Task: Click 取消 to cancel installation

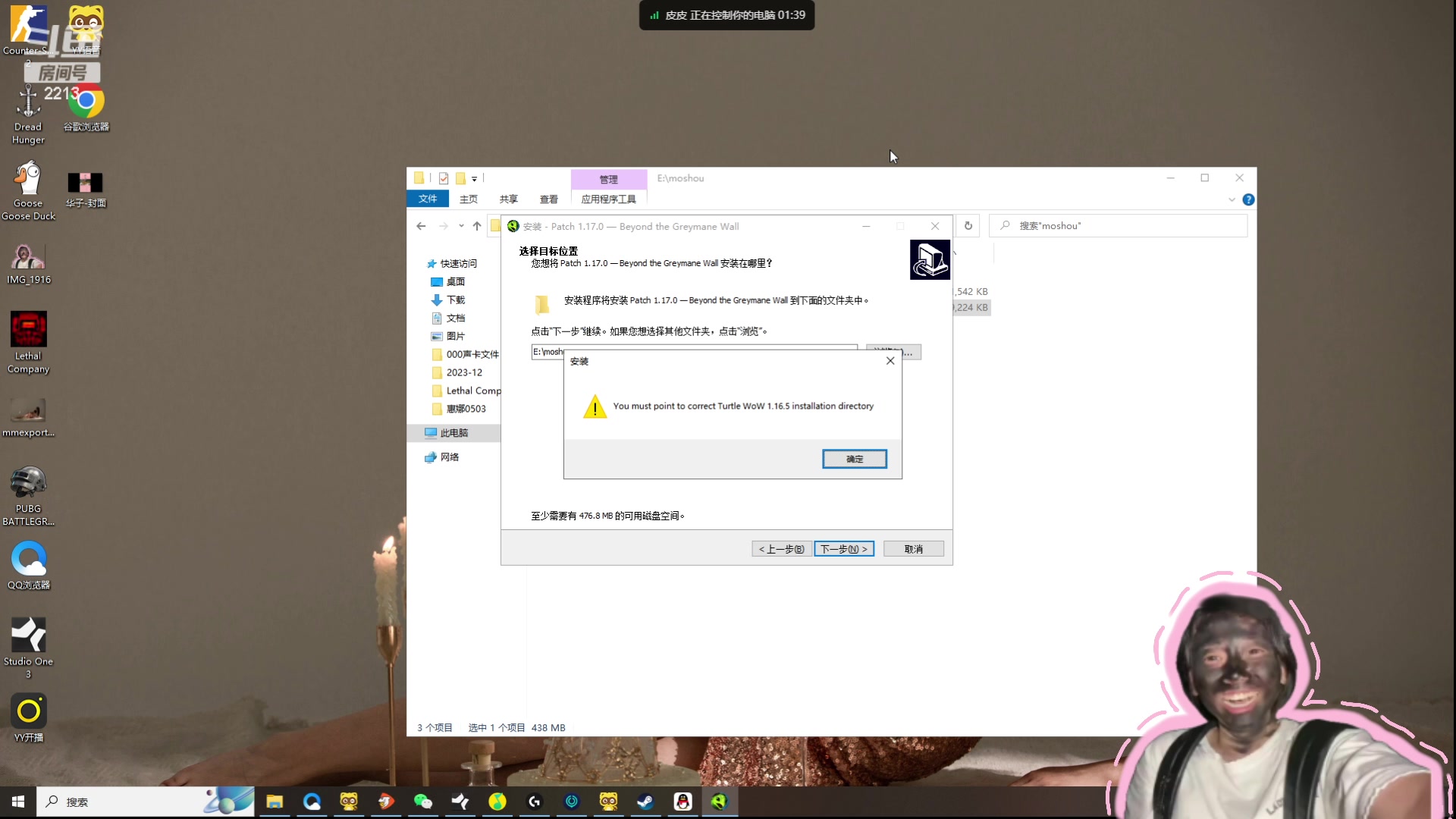Action: (912, 548)
